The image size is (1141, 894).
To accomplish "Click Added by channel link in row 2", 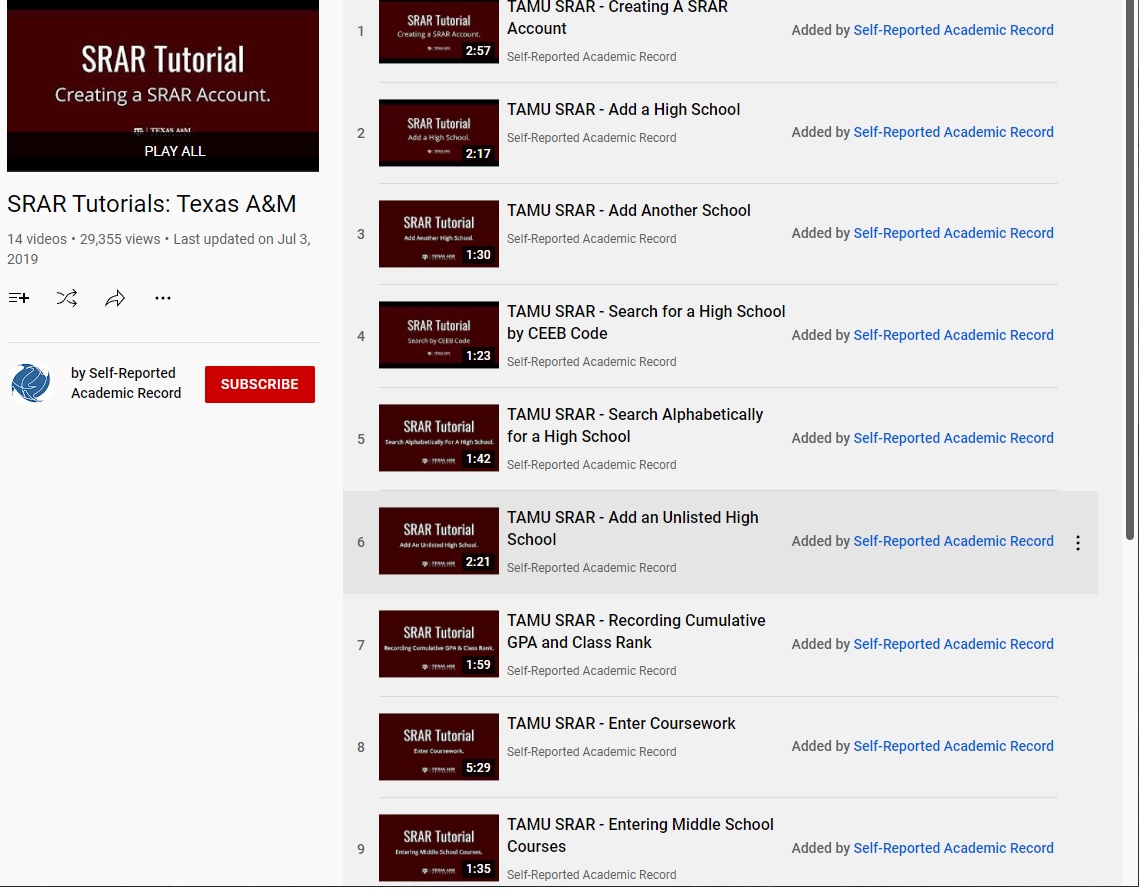I will tap(953, 132).
